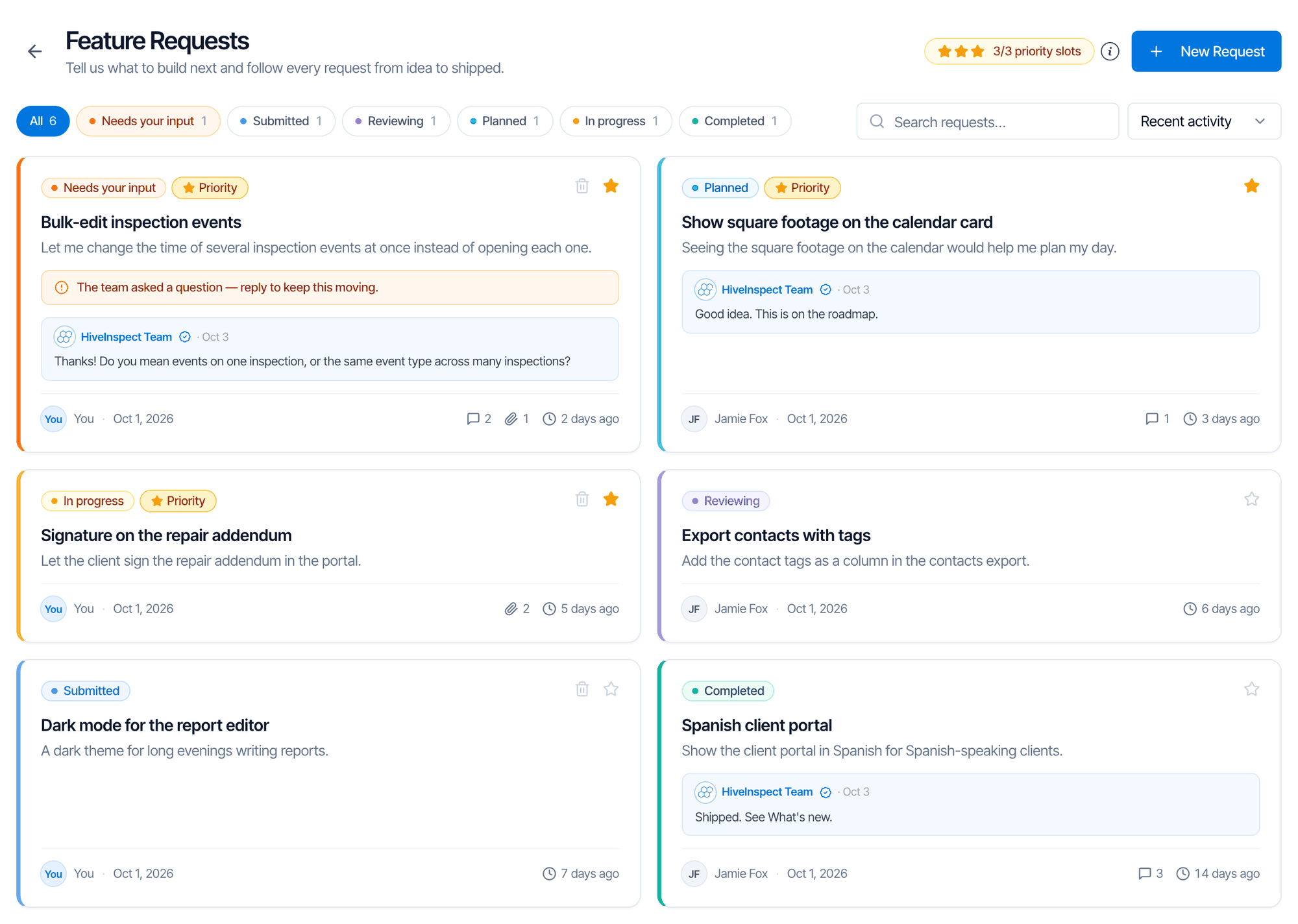Remove priority star from Show square footage card
1298x924 pixels.
pyautogui.click(x=1251, y=186)
